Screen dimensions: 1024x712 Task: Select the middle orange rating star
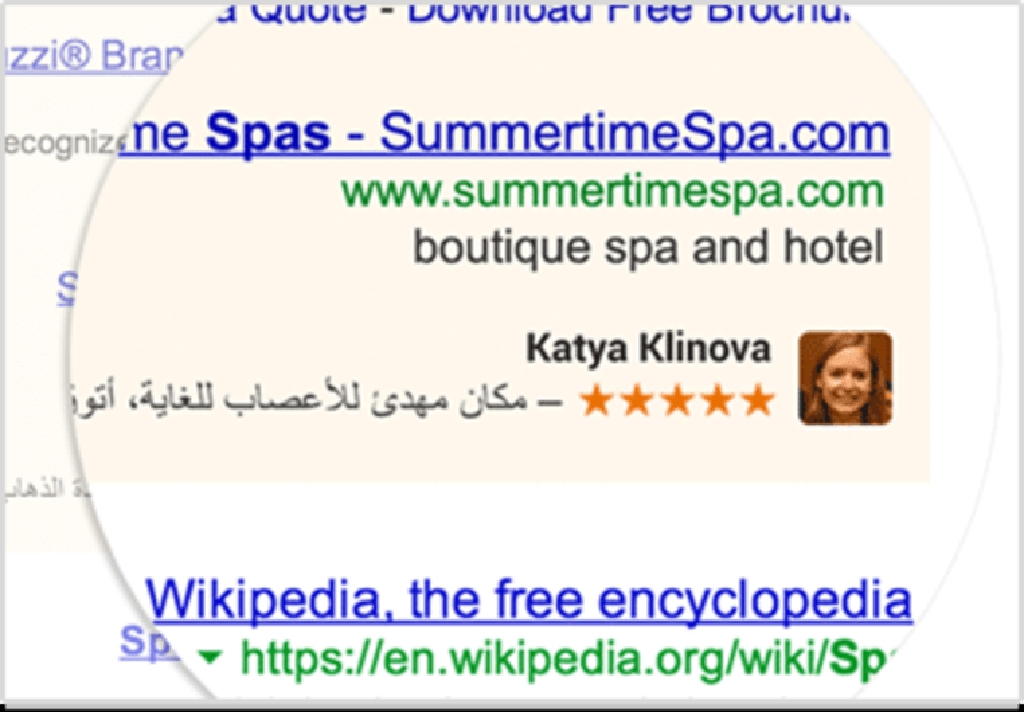[x=677, y=400]
